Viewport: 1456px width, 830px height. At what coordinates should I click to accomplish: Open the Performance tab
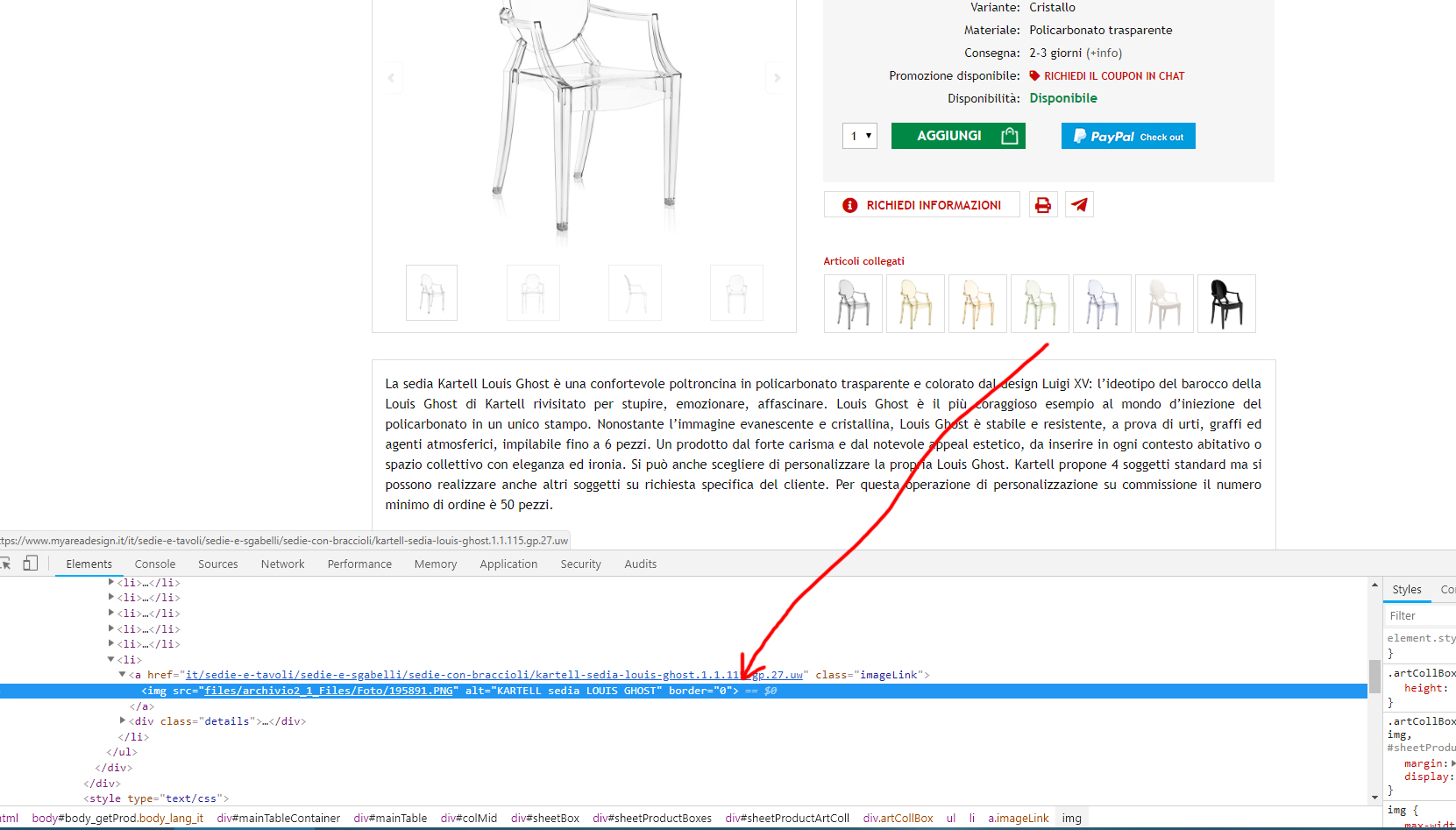[x=359, y=564]
